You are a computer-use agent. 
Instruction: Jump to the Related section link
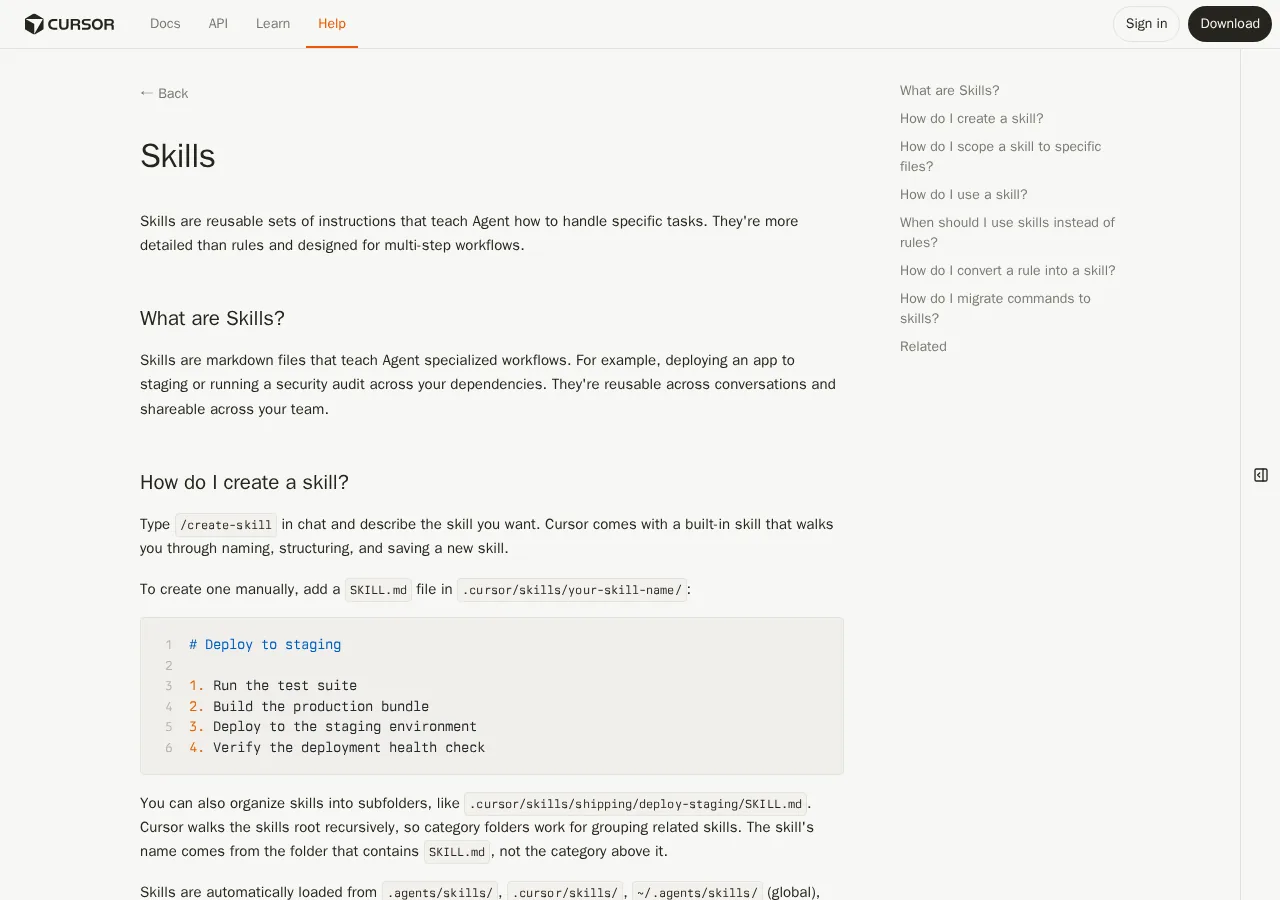923,346
